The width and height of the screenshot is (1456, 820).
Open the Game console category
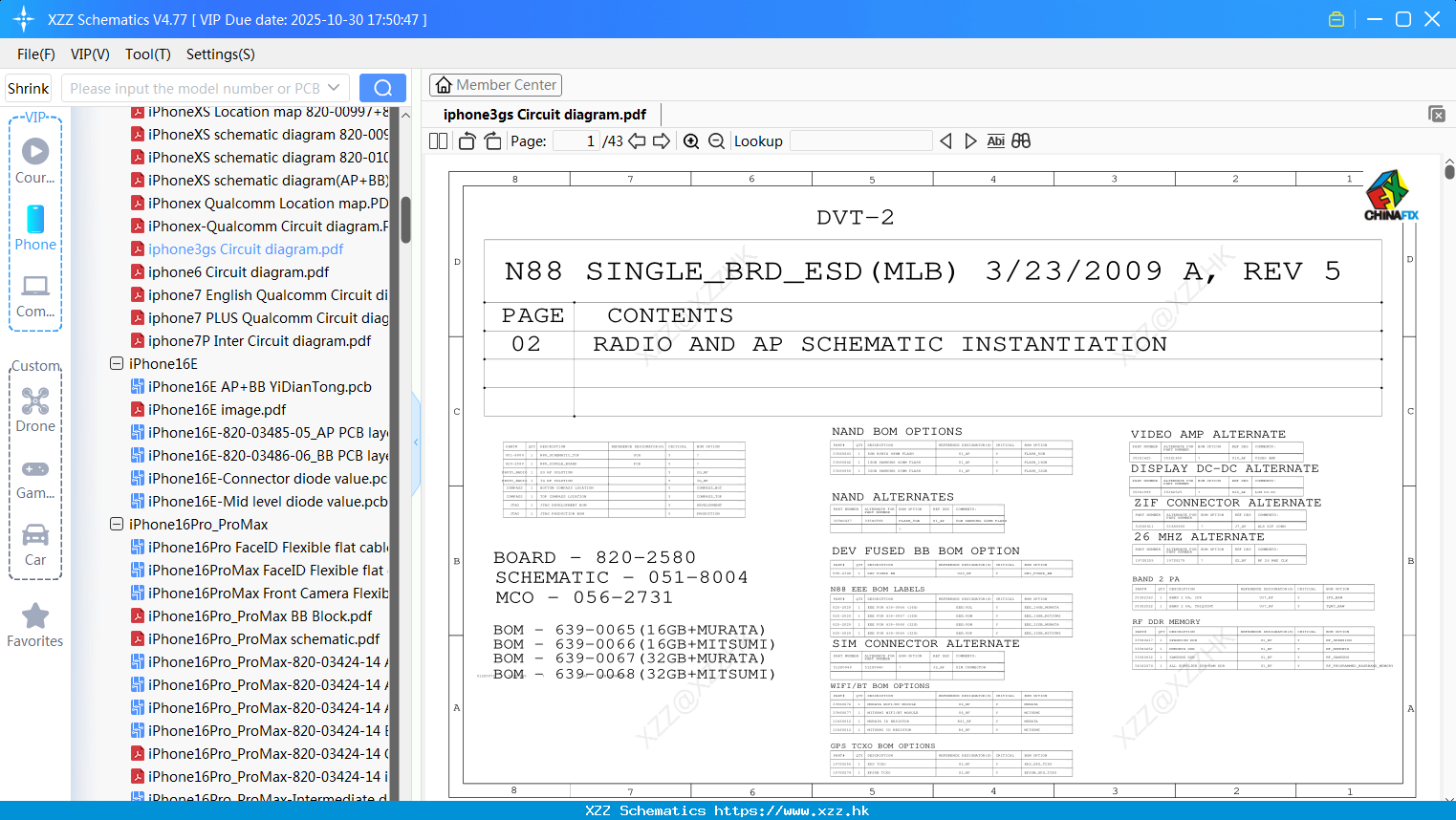(x=35, y=478)
